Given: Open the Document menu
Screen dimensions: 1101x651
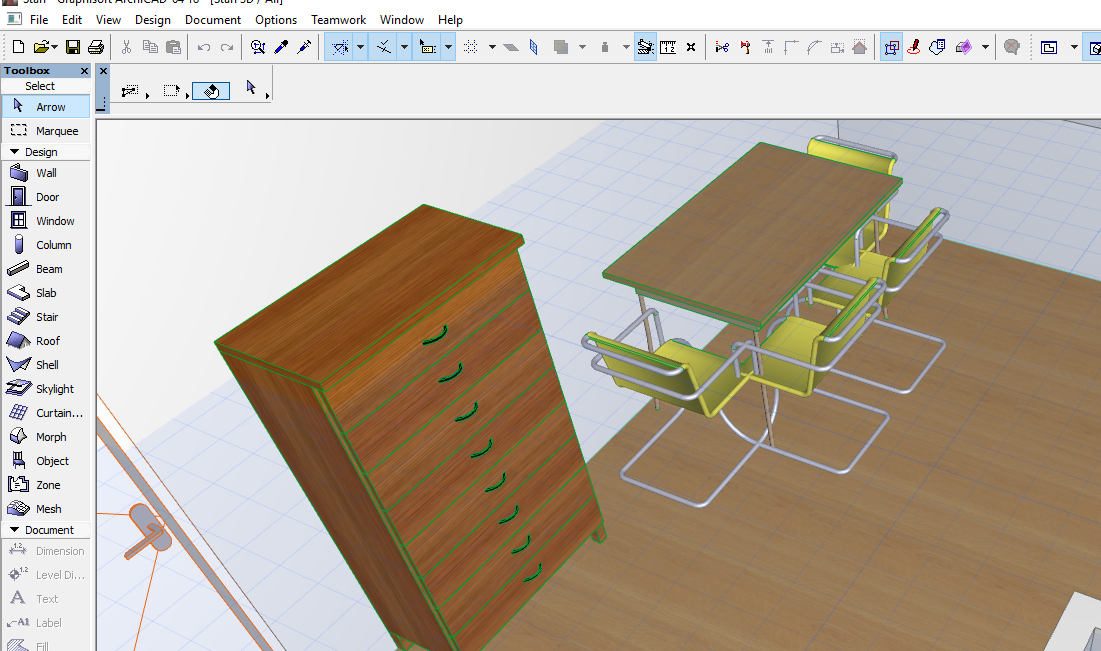Looking at the screenshot, I should click(x=213, y=20).
